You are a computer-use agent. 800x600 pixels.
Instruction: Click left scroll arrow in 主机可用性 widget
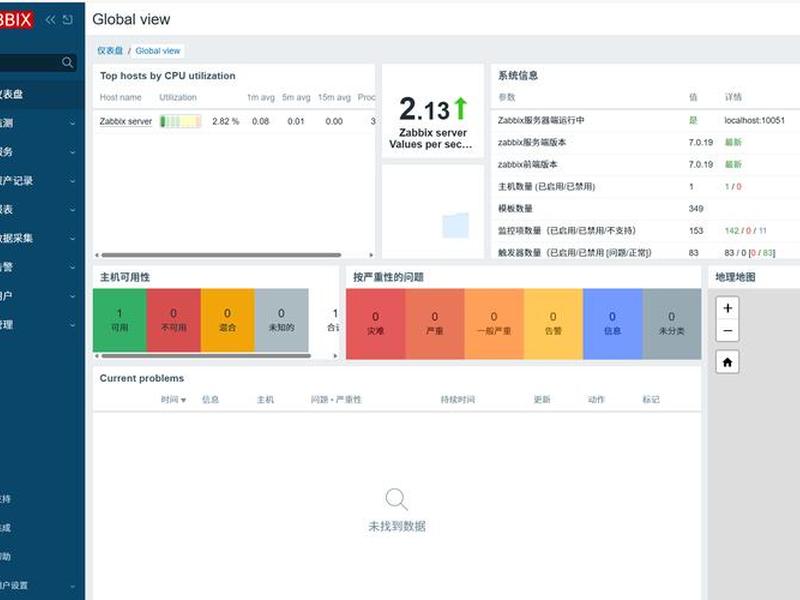pyautogui.click(x=96, y=356)
